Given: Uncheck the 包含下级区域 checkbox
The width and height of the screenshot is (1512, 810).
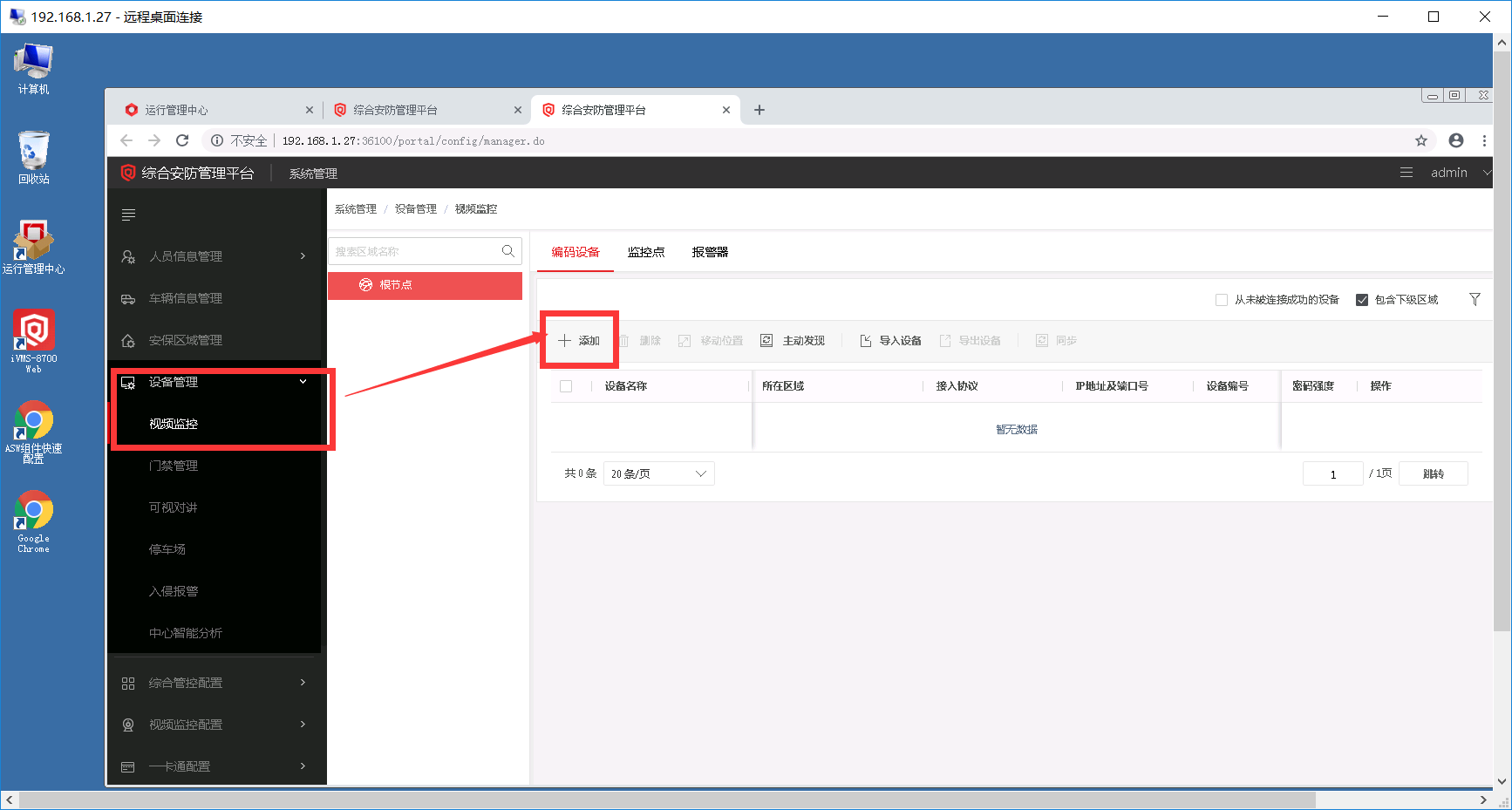Looking at the screenshot, I should pyautogui.click(x=1362, y=299).
